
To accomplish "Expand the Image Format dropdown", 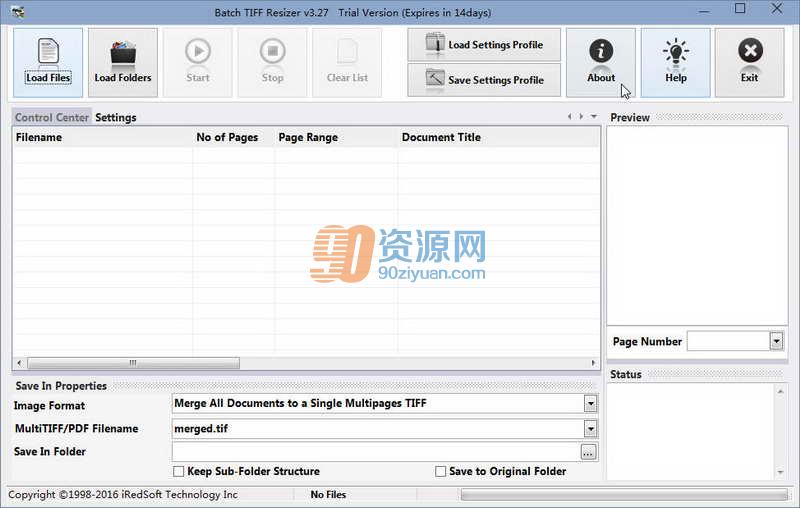I will coord(590,404).
